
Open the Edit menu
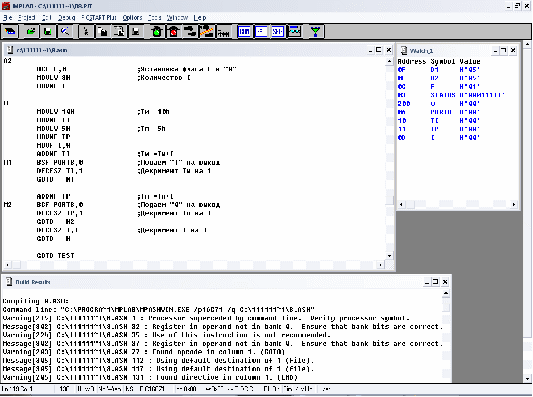click(47, 18)
